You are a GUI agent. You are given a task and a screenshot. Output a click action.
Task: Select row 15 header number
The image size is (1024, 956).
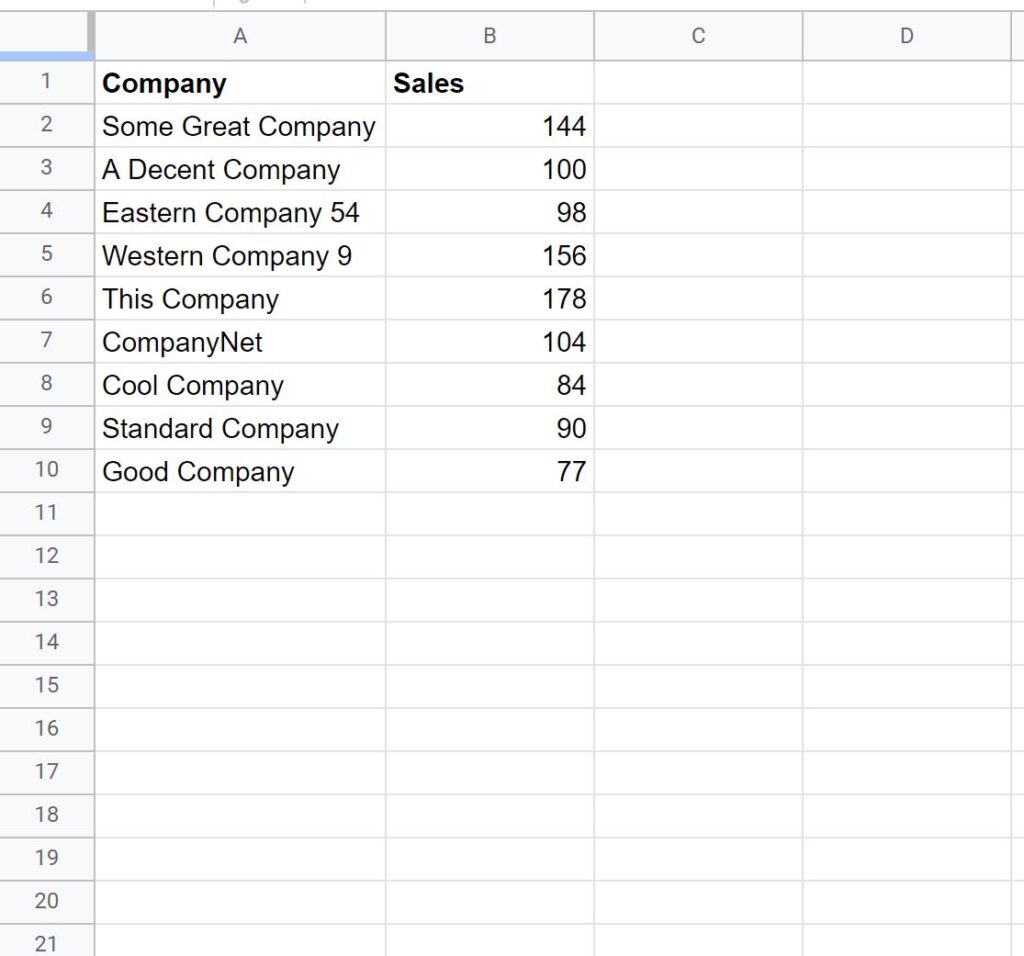[x=46, y=685]
